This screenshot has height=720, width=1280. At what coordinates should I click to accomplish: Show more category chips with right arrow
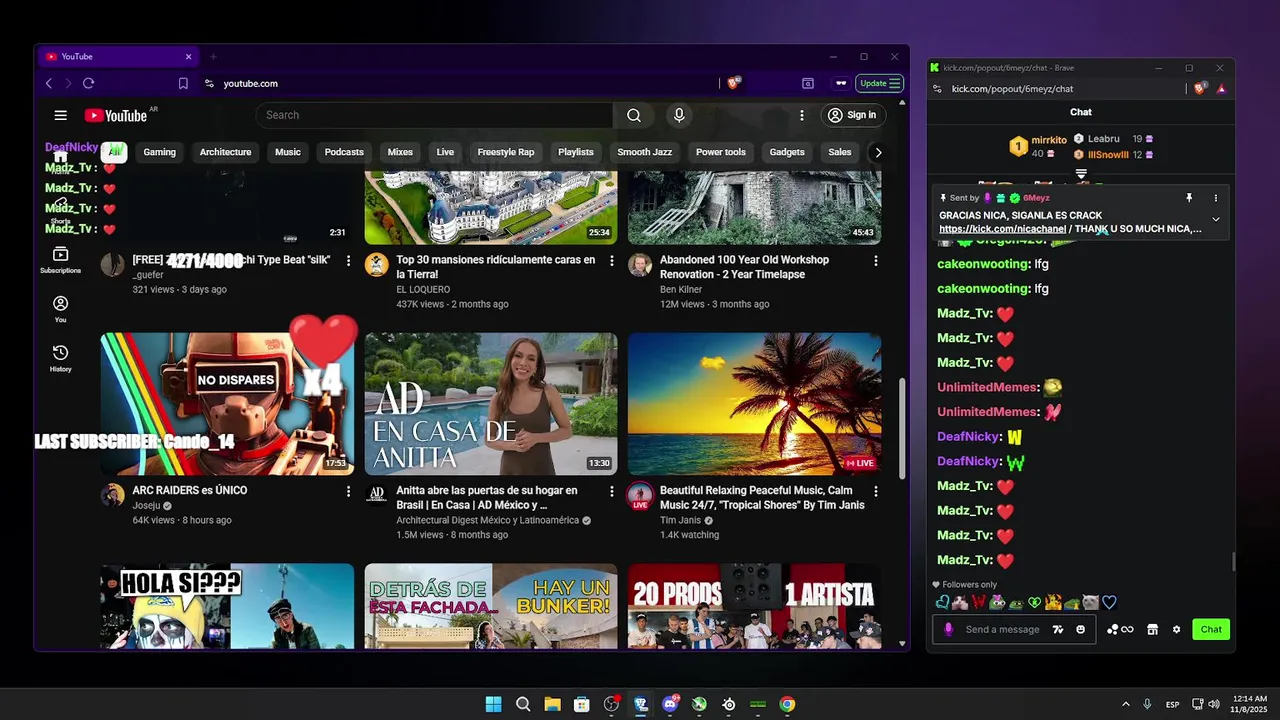pyautogui.click(x=878, y=152)
